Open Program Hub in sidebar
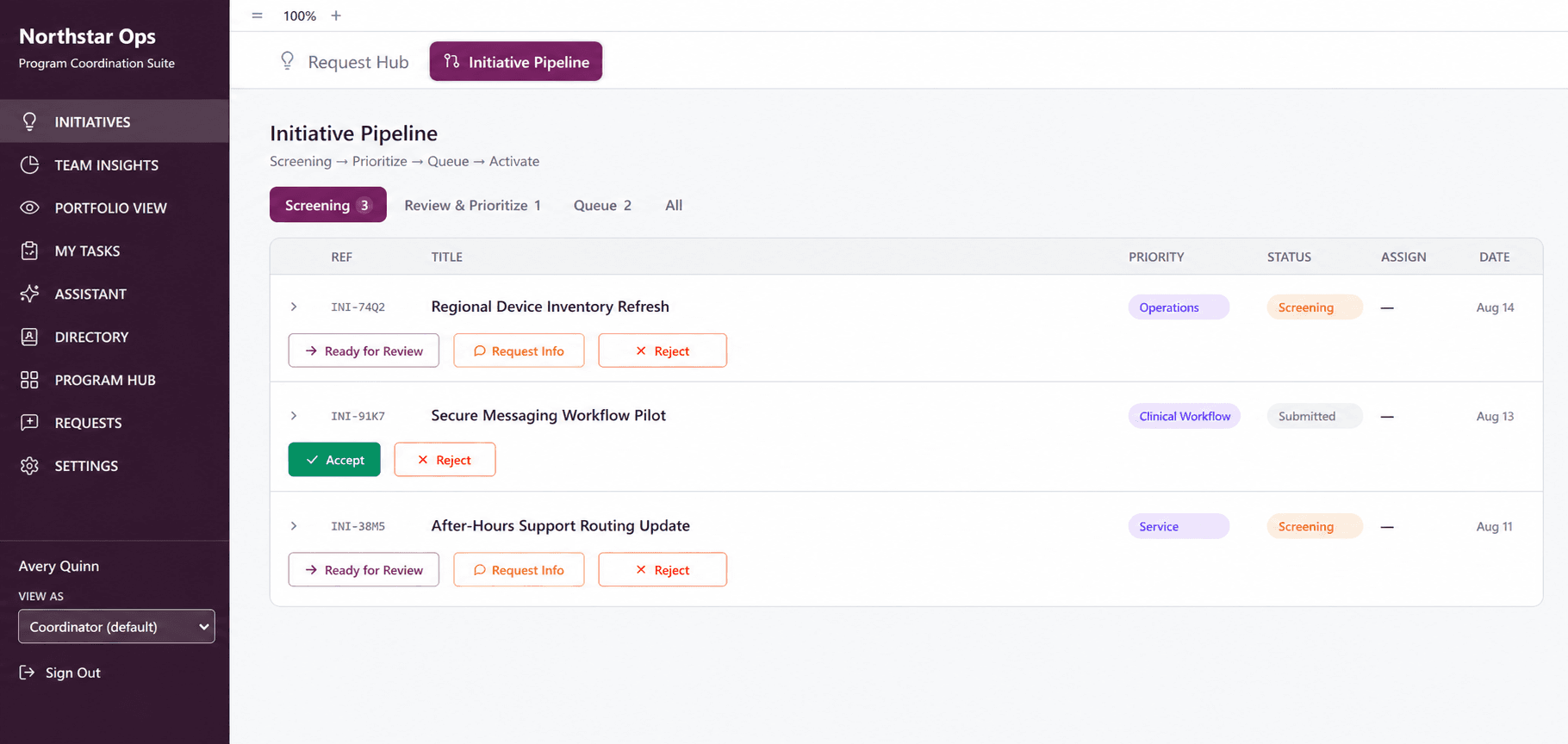 click(x=115, y=380)
